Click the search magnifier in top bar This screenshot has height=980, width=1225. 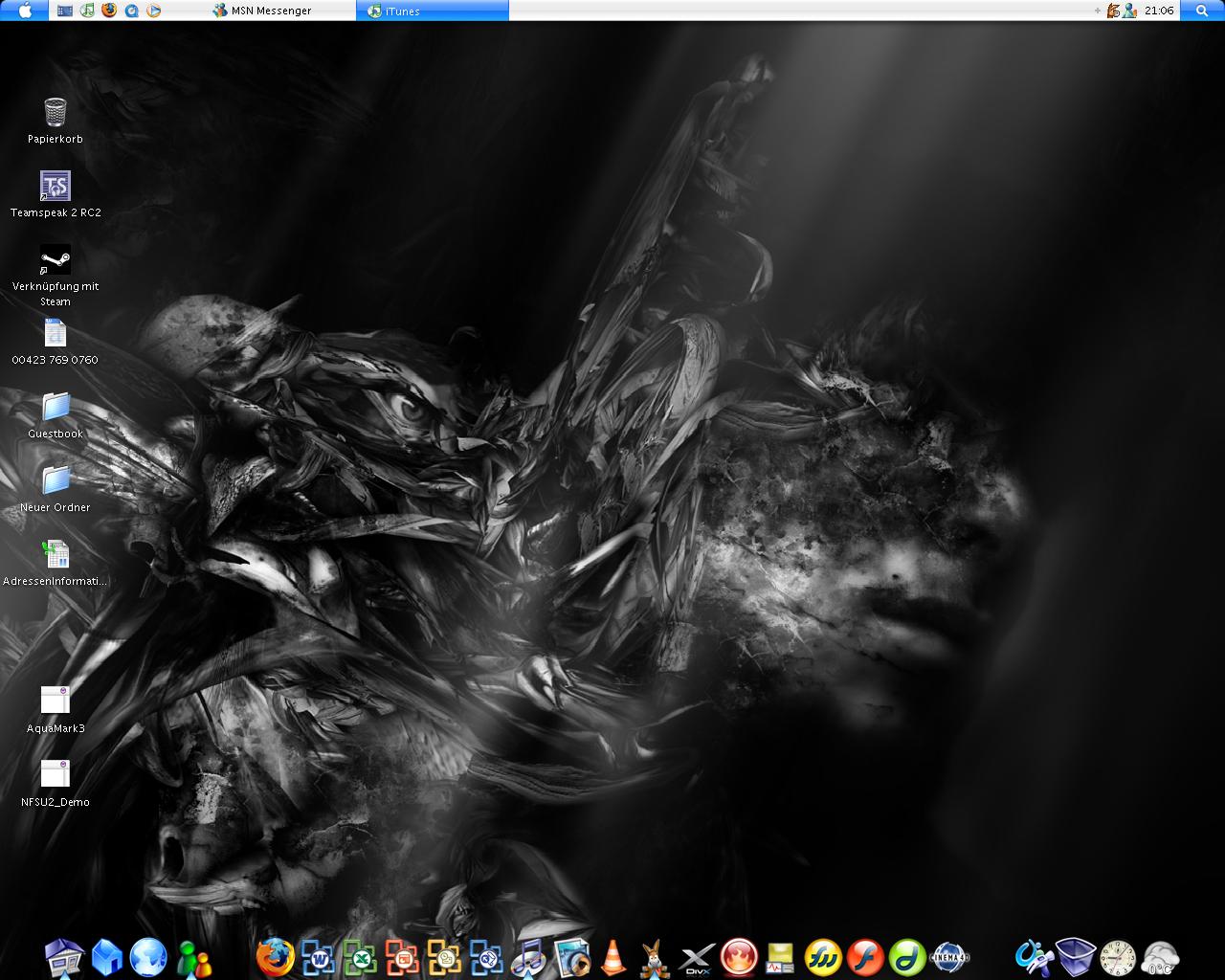1202,11
